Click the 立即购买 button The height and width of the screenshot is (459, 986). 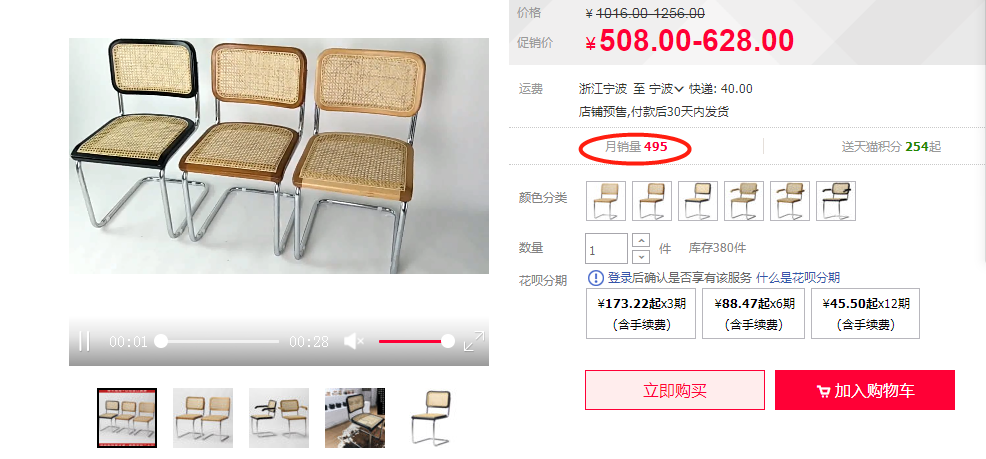pos(675,390)
